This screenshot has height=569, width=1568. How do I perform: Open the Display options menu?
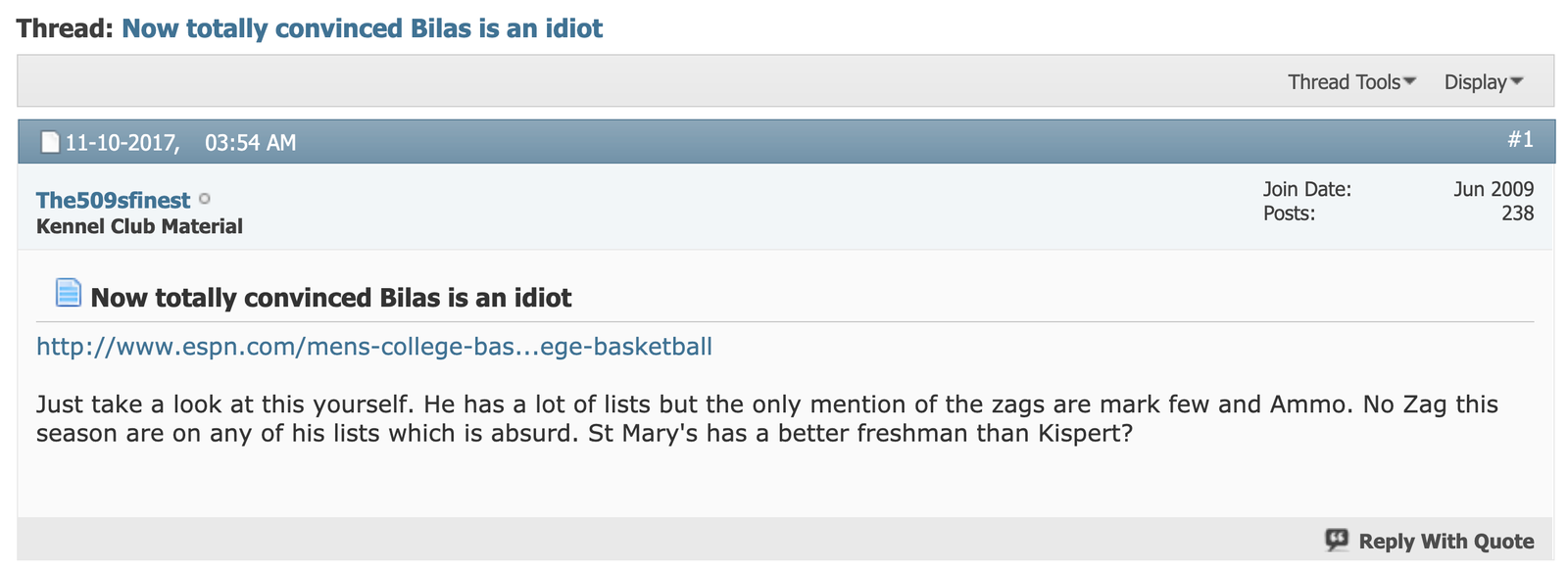[x=1484, y=82]
